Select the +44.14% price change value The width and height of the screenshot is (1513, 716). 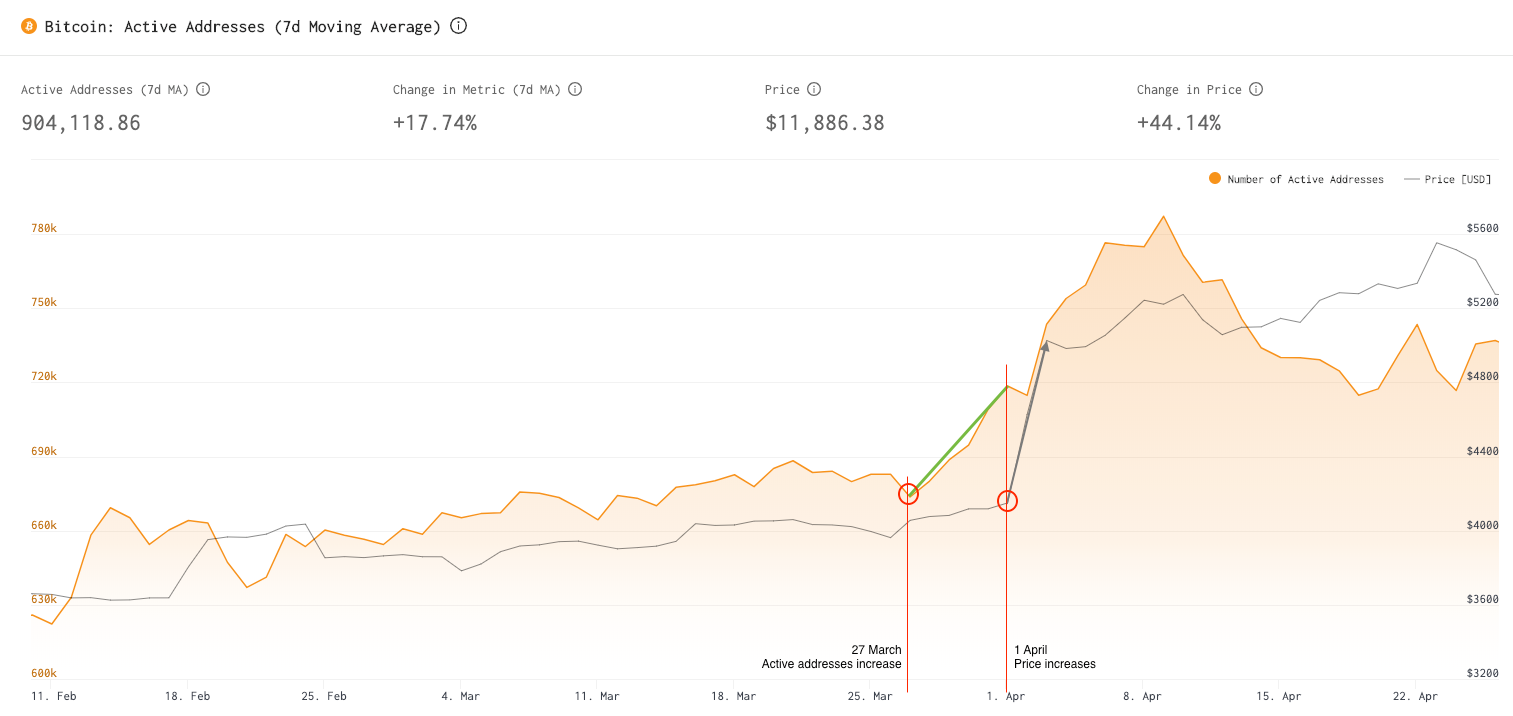pyautogui.click(x=1179, y=123)
